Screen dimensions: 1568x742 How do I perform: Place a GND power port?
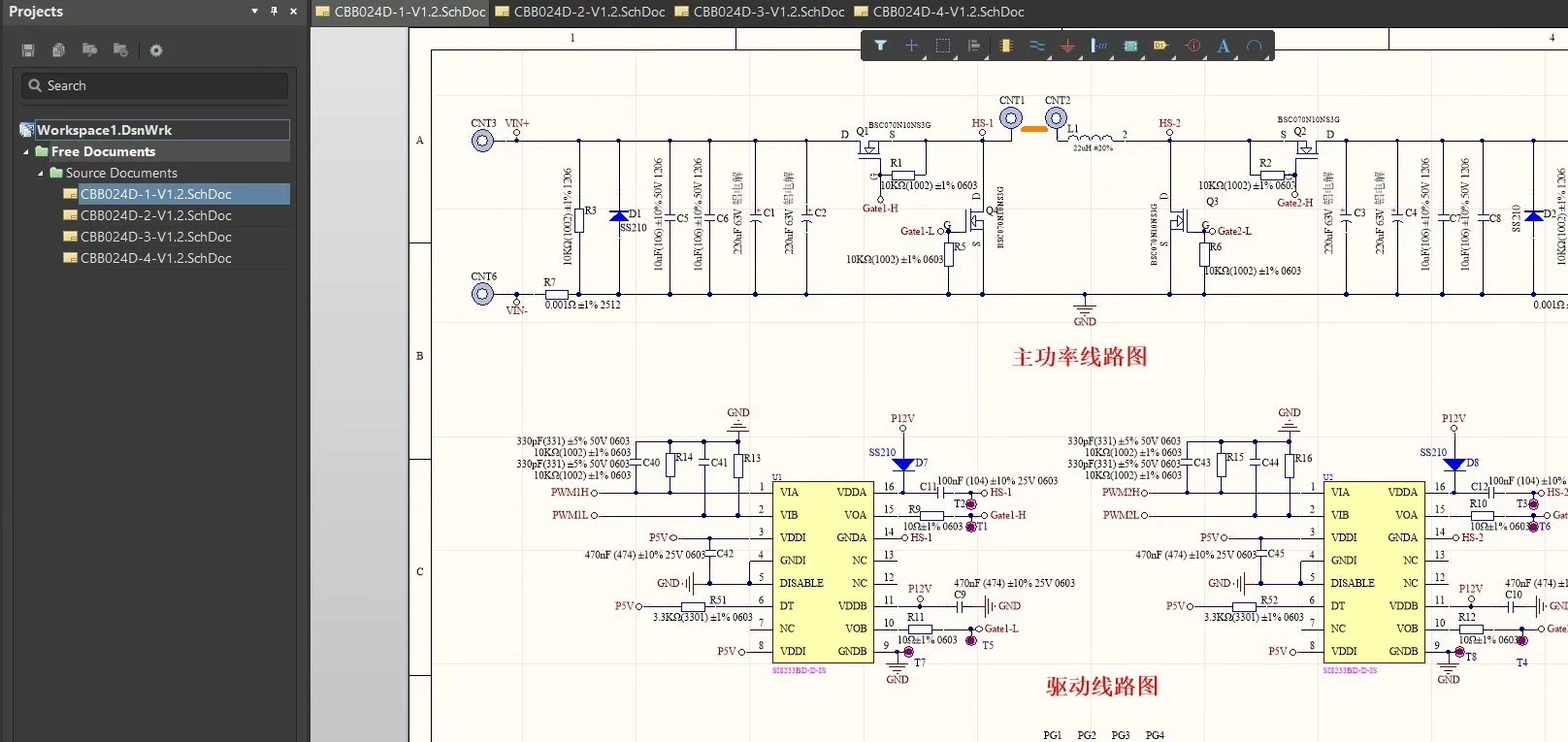point(1067,46)
